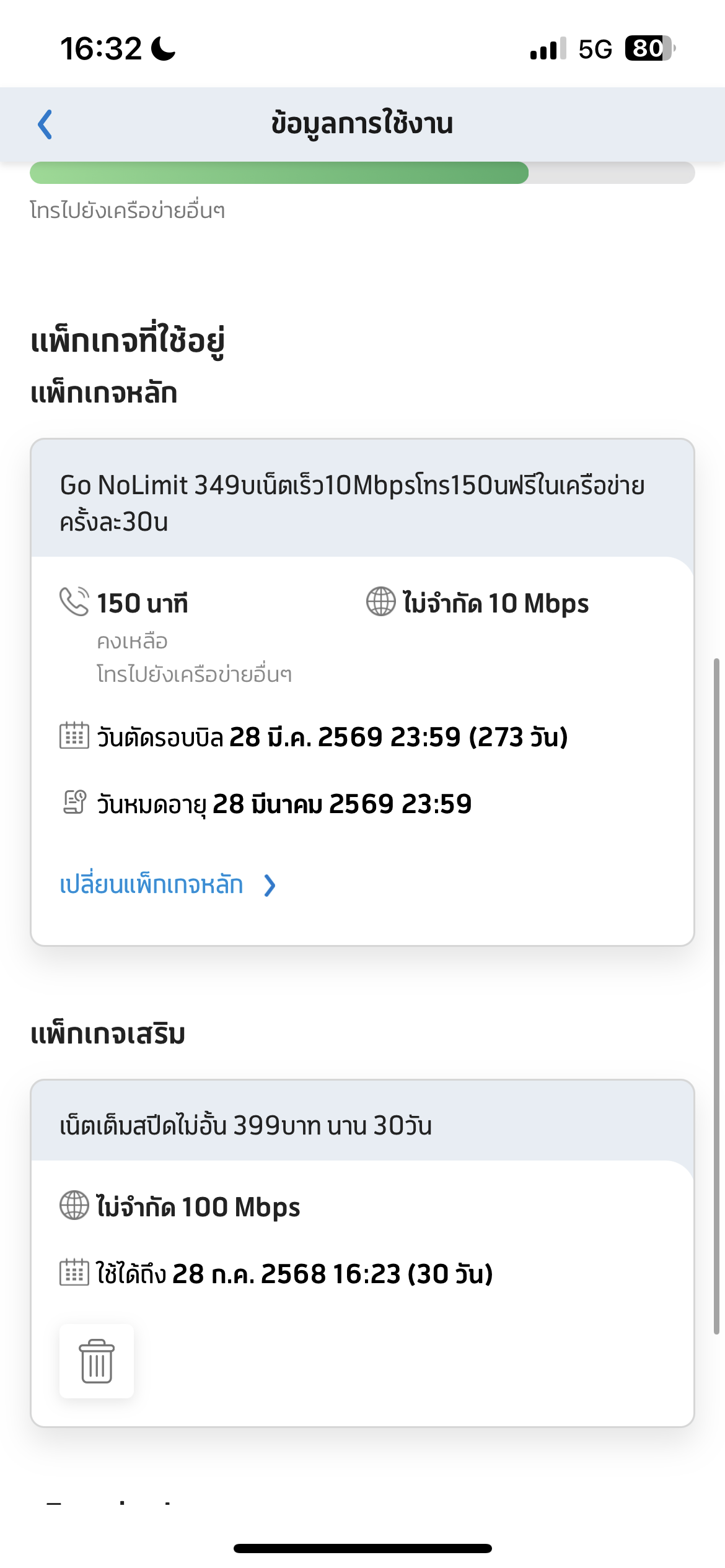Tap the blue back chevron in header
This screenshot has height=1568, width=725.
(45, 124)
